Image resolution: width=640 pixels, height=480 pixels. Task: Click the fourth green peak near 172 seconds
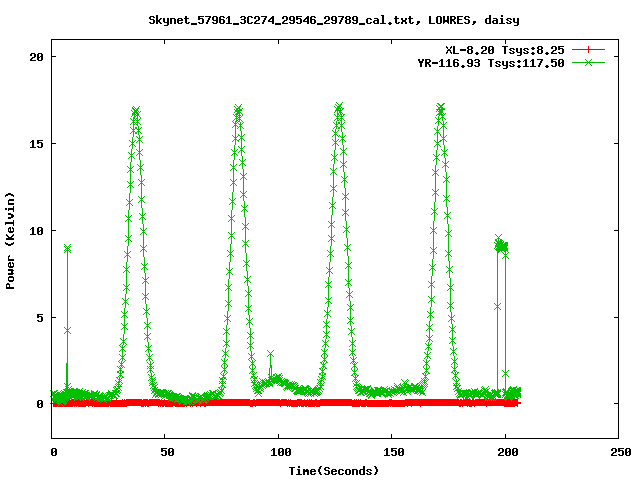click(440, 108)
